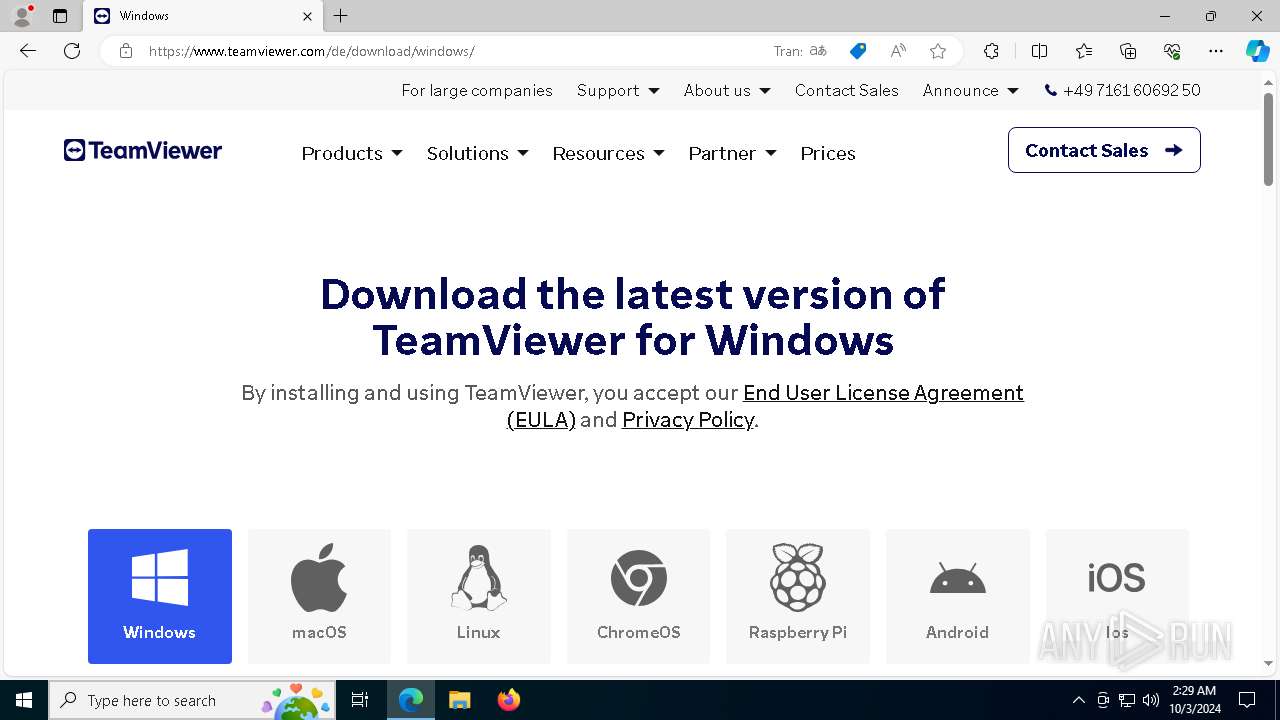Select the macOS platform tile
Viewport: 1280px width, 720px height.
pos(319,596)
